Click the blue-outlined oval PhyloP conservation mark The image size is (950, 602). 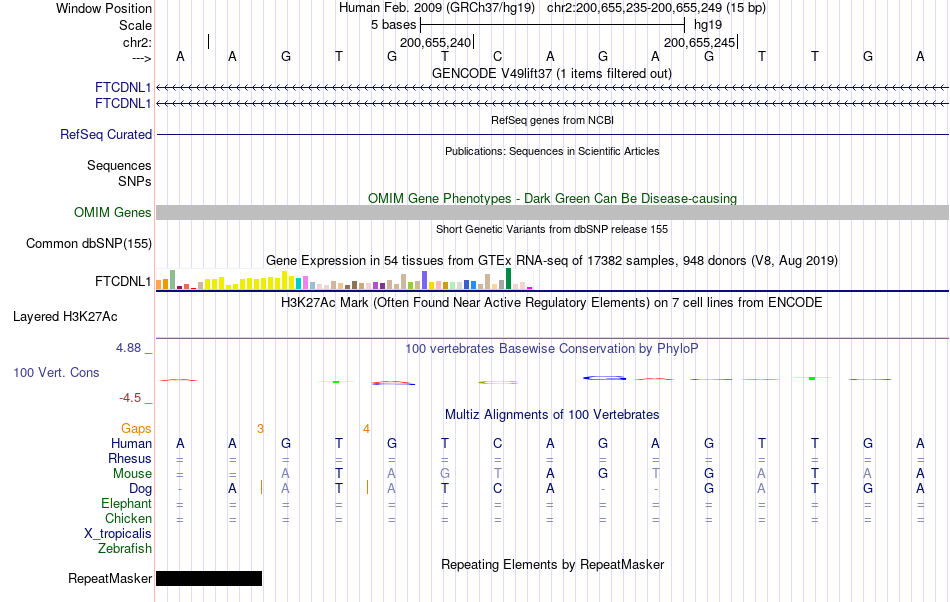tap(605, 378)
